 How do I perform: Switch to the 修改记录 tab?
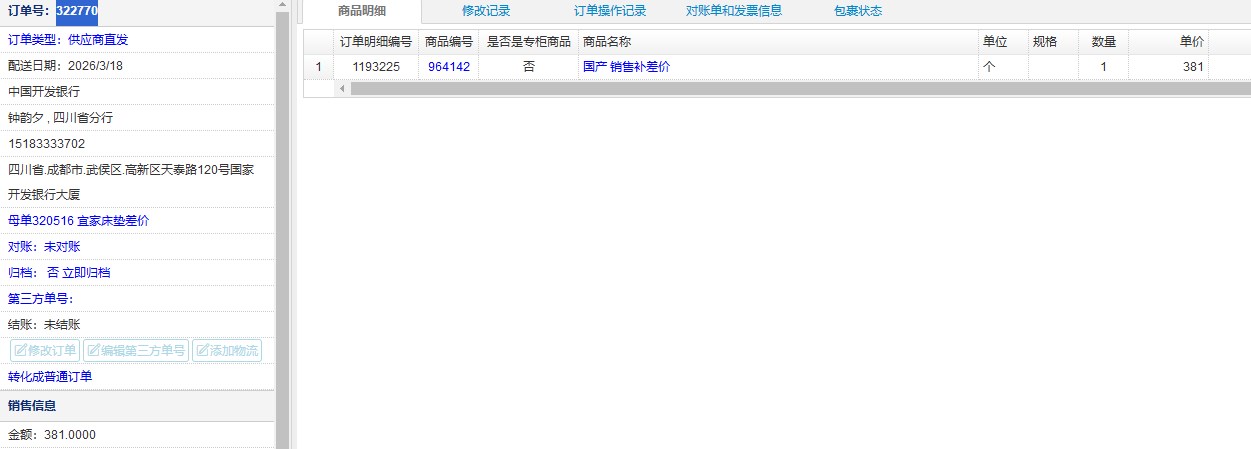point(486,11)
